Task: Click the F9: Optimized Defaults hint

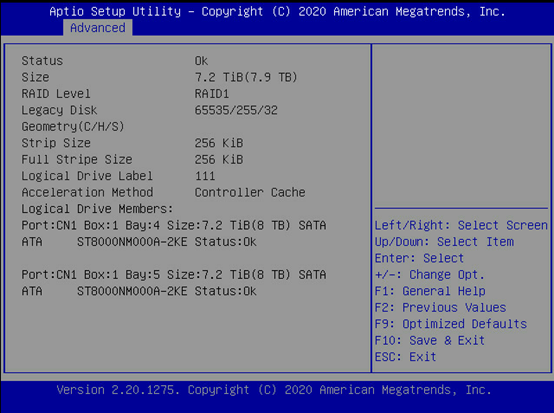Action: (x=451, y=324)
